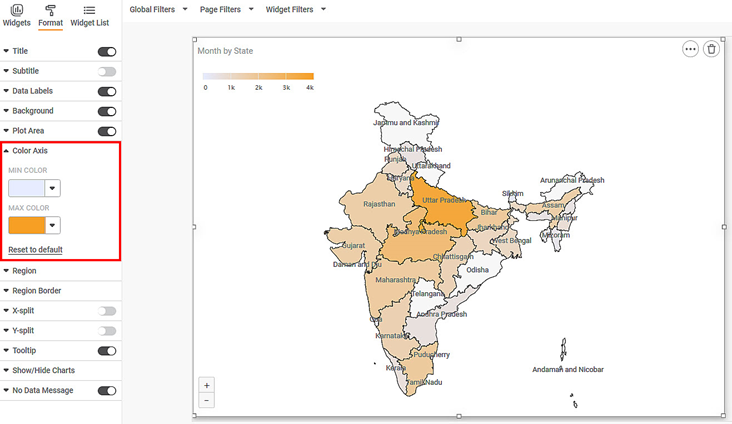732x424 pixels.
Task: Expand the Region Border section
Action: pos(36,291)
